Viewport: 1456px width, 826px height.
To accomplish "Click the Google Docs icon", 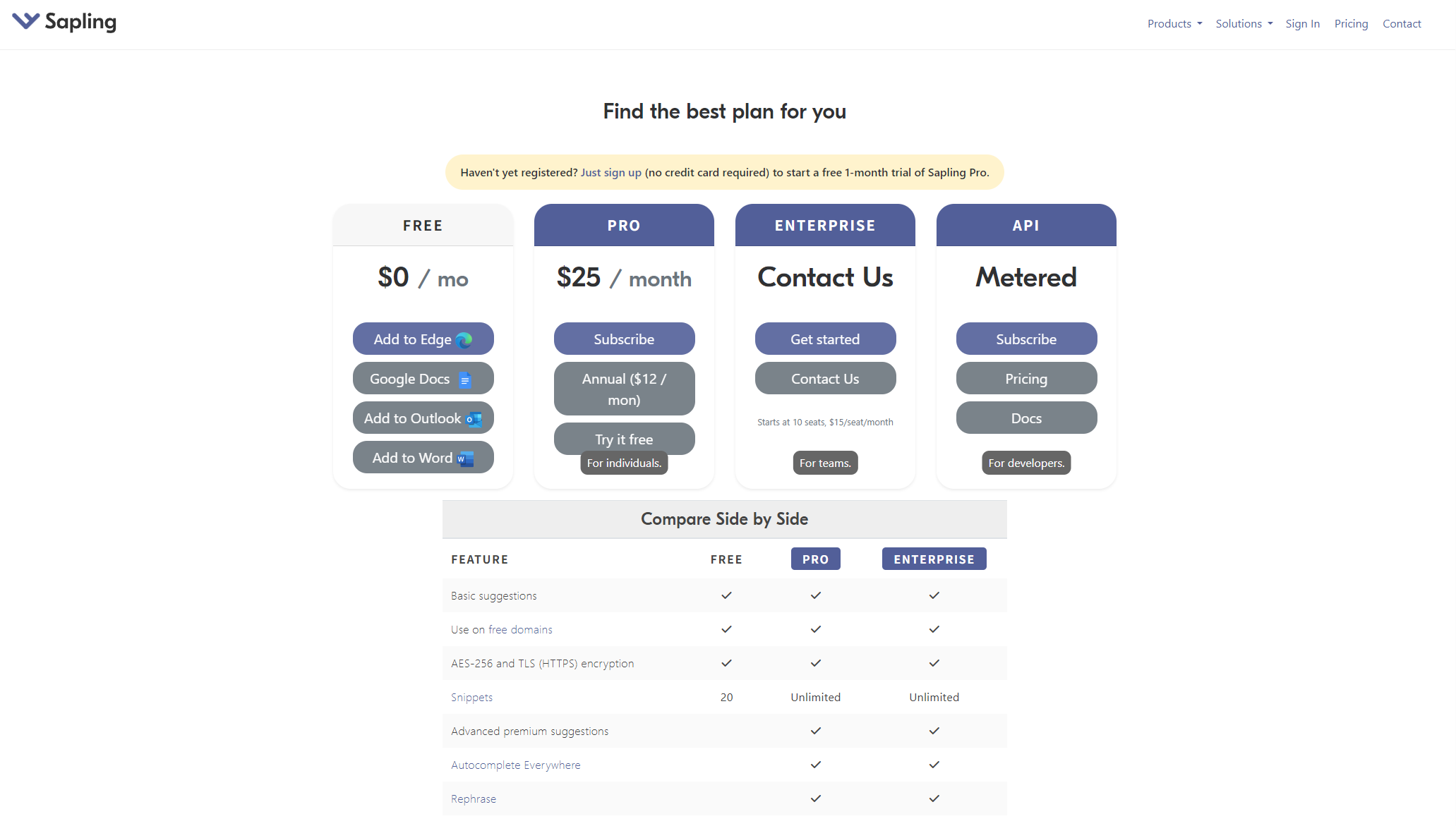I will point(464,380).
